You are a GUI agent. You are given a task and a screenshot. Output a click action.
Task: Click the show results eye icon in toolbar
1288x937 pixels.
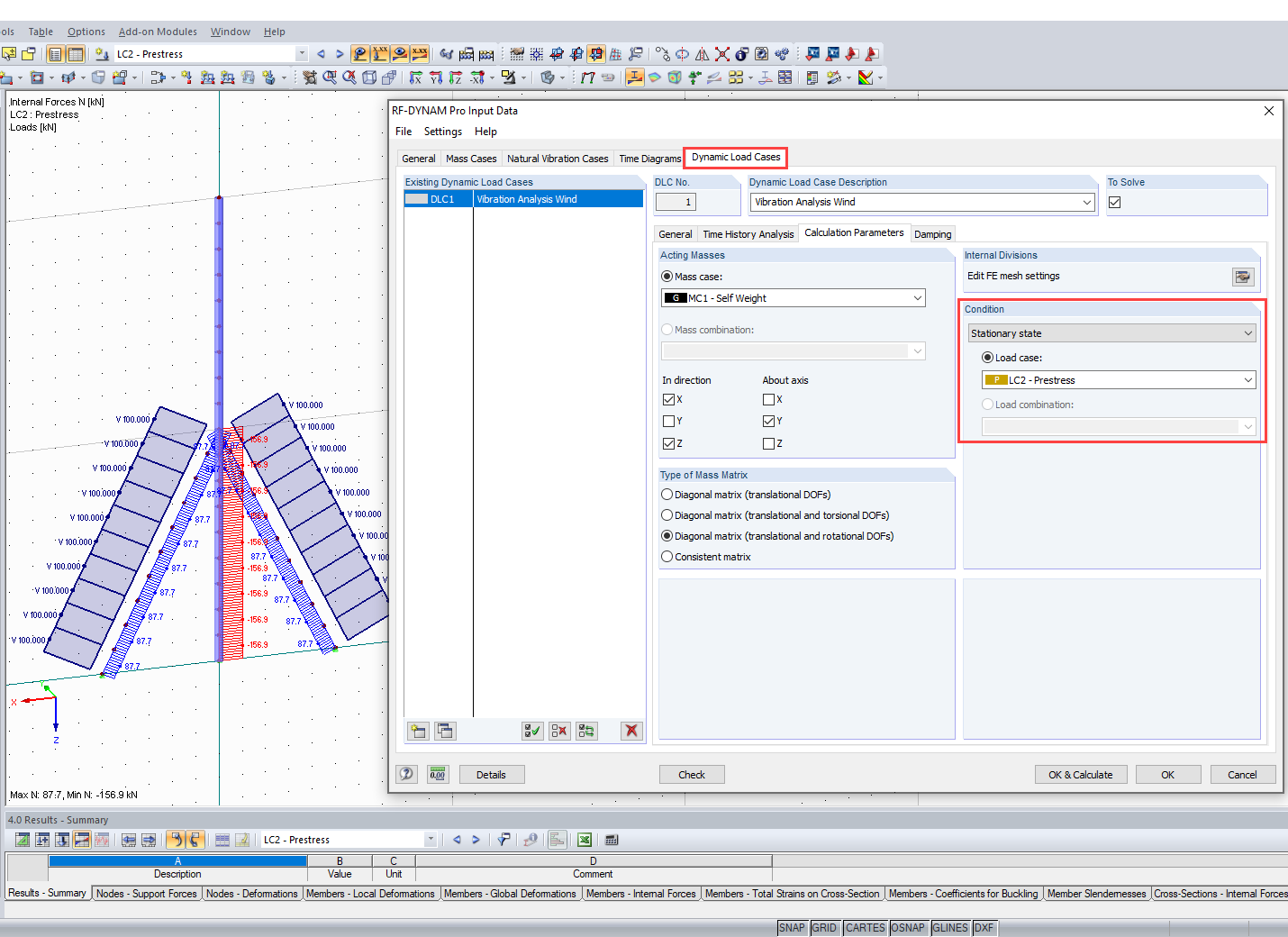pos(401,54)
